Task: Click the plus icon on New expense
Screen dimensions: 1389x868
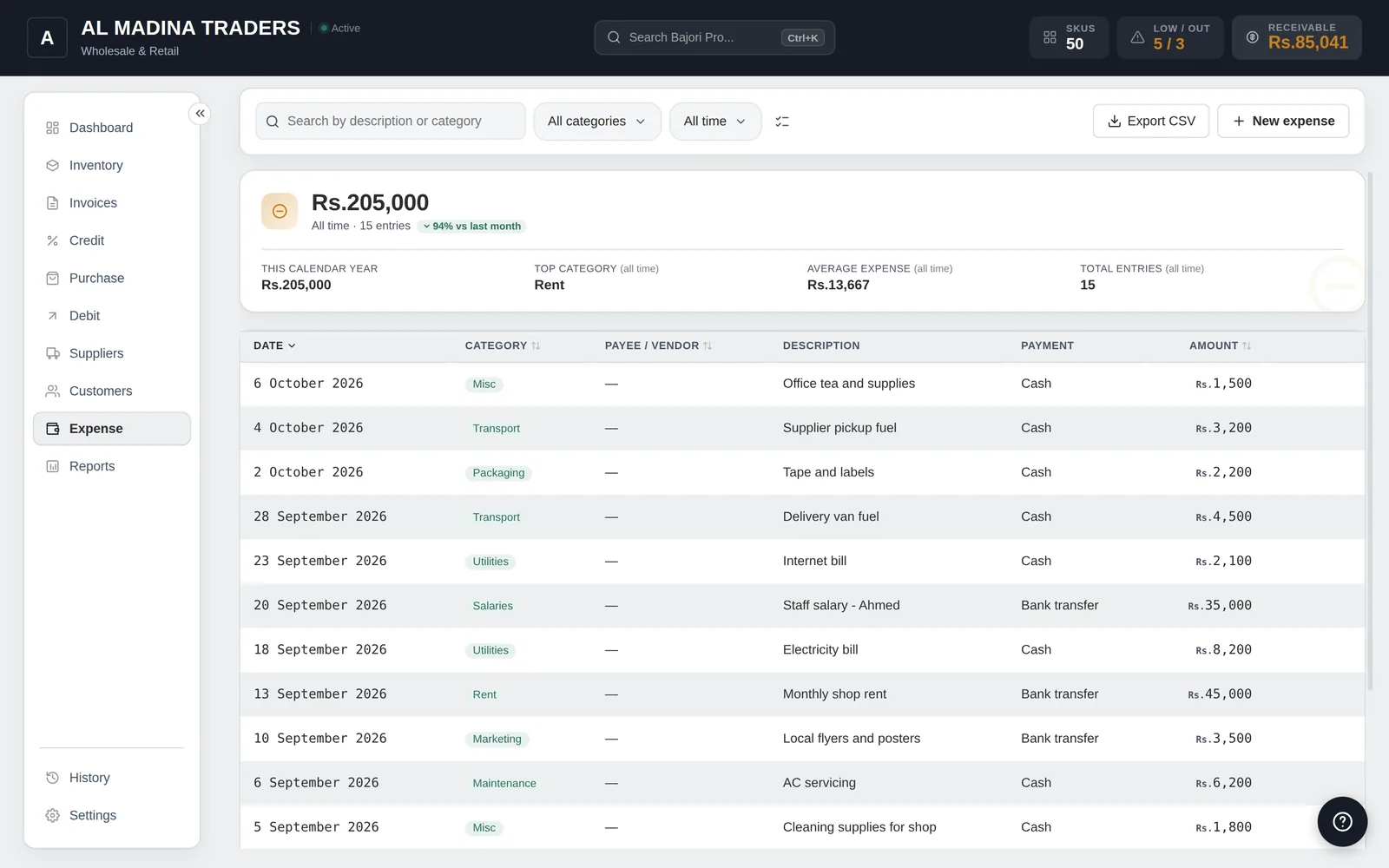Action: (x=1239, y=122)
